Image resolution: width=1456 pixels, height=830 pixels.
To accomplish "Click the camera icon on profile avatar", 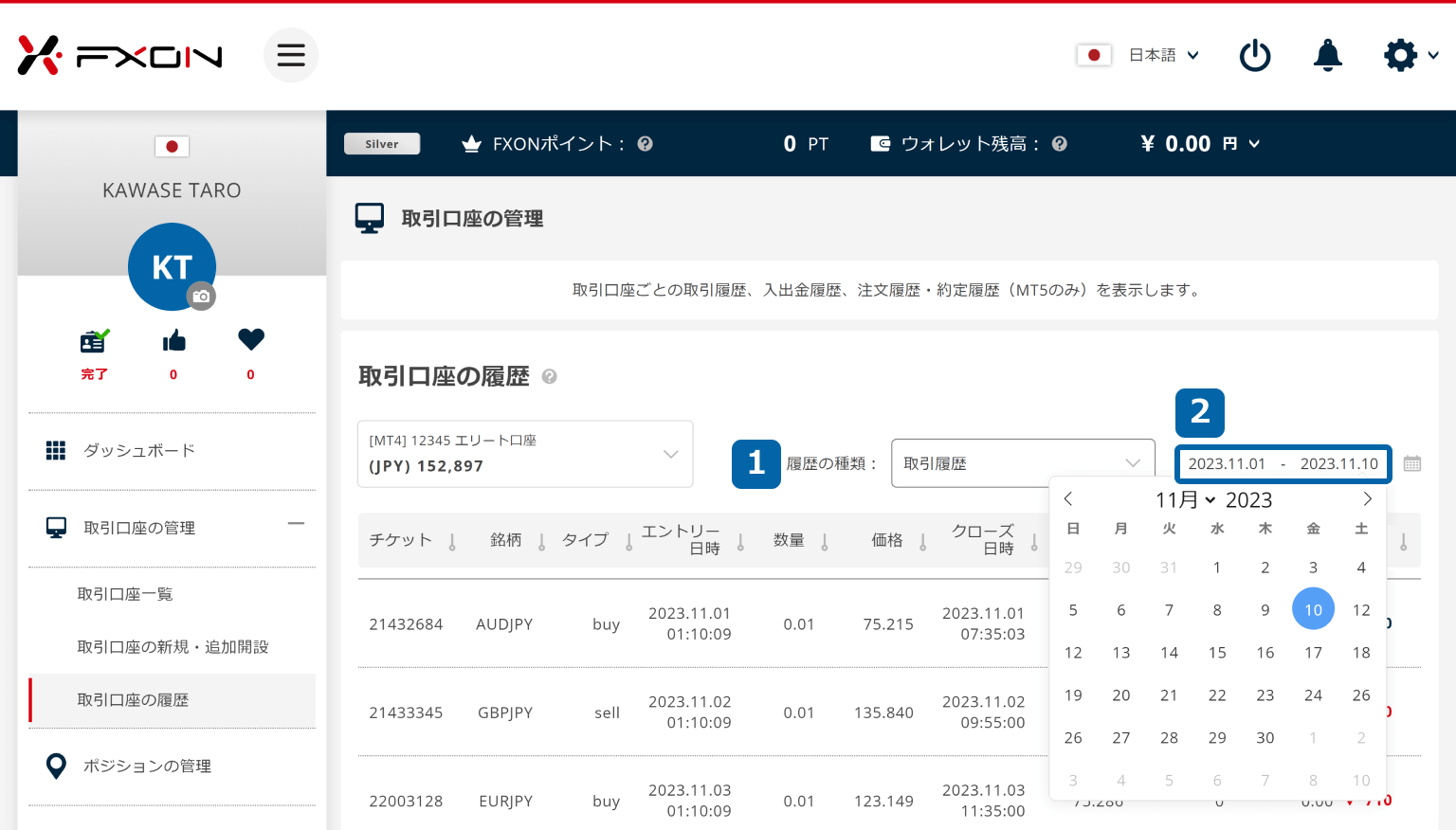I will 201,297.
